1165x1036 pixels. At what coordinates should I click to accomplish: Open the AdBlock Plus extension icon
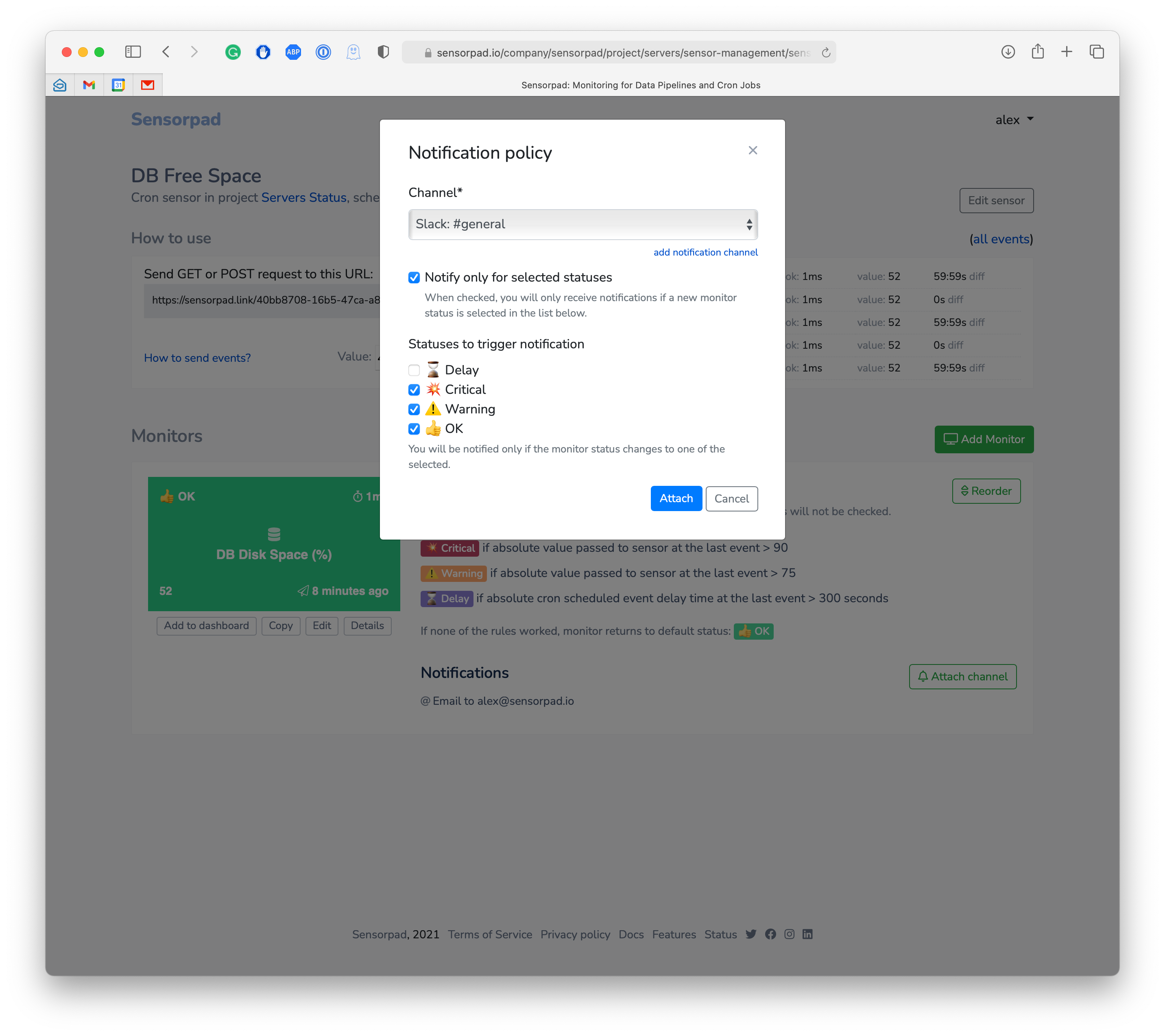coord(293,52)
